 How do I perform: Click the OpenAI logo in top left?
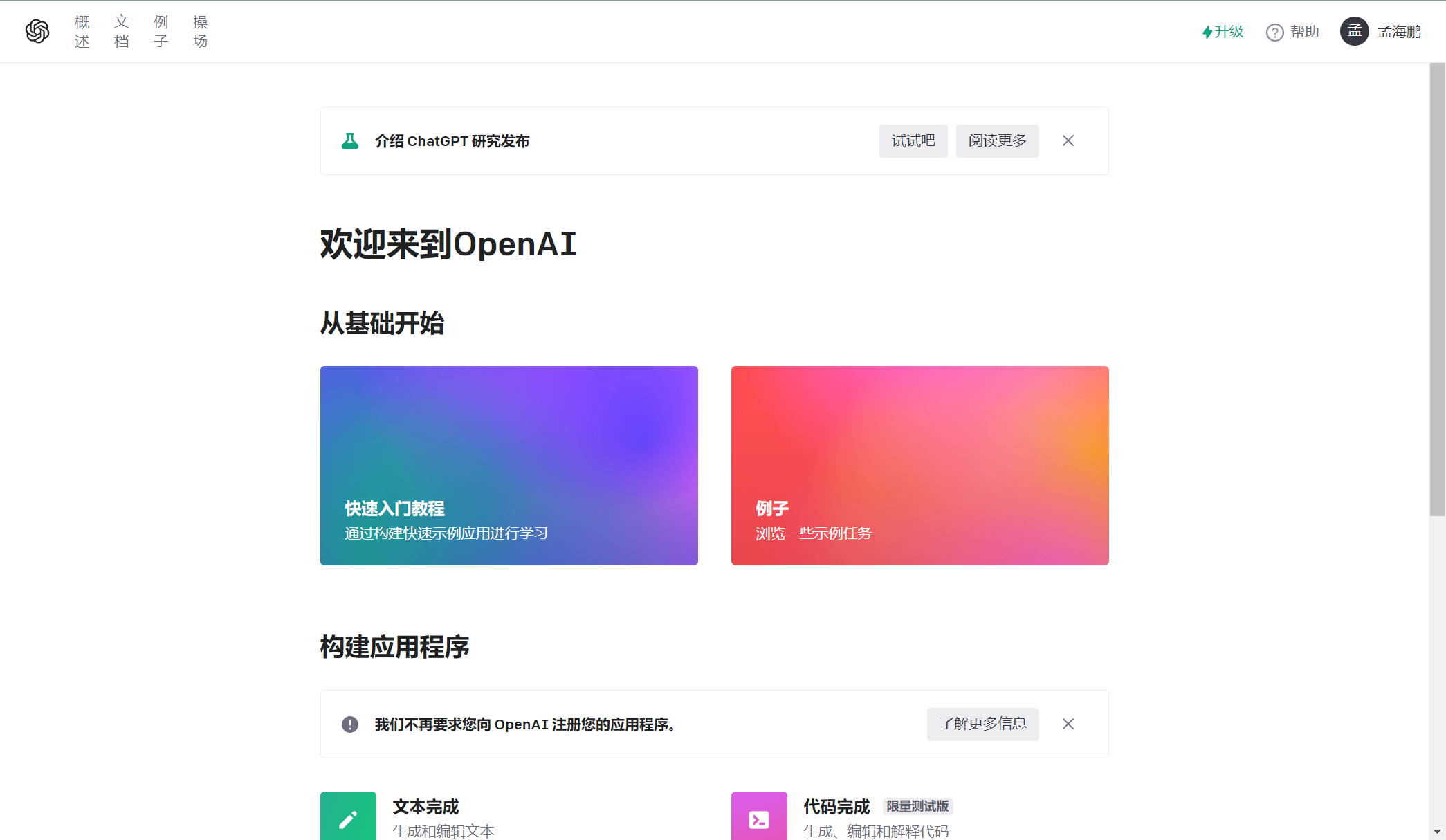pyautogui.click(x=37, y=31)
